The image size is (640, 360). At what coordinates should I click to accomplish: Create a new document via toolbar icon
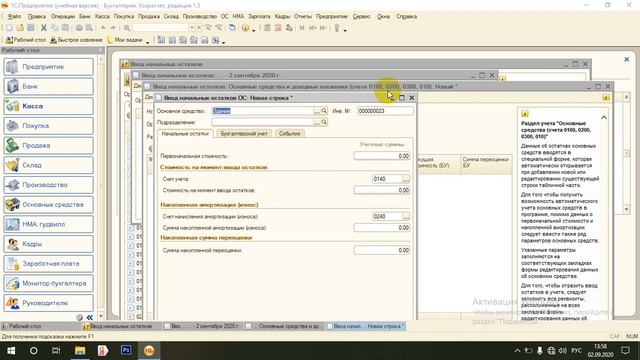click(x=9, y=28)
